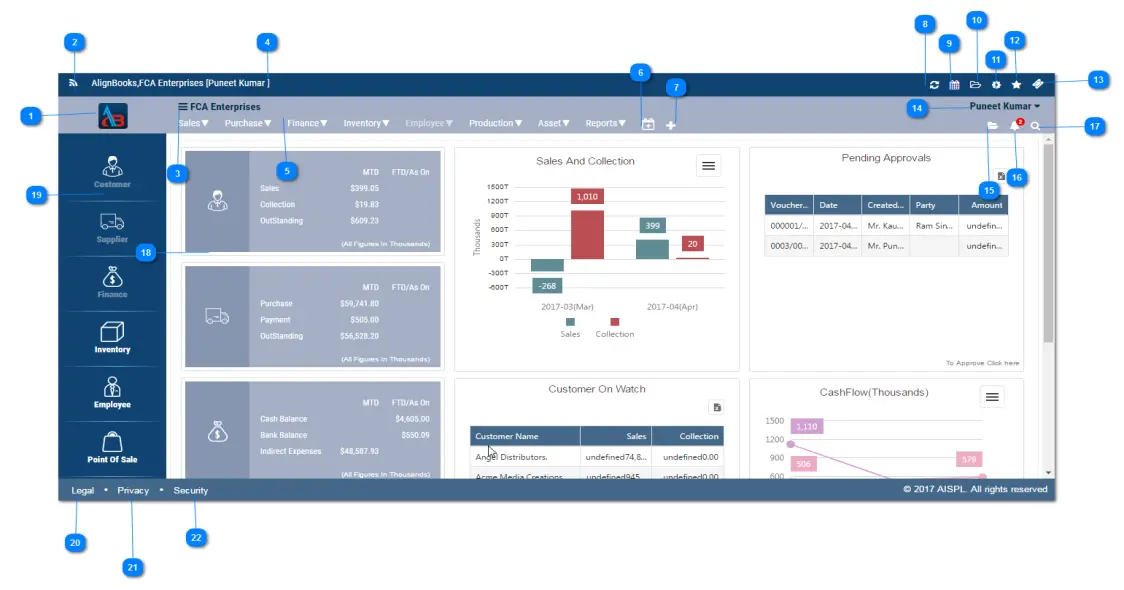
Task: Click the 'Ram Sin...' party cell
Action: coord(934,226)
